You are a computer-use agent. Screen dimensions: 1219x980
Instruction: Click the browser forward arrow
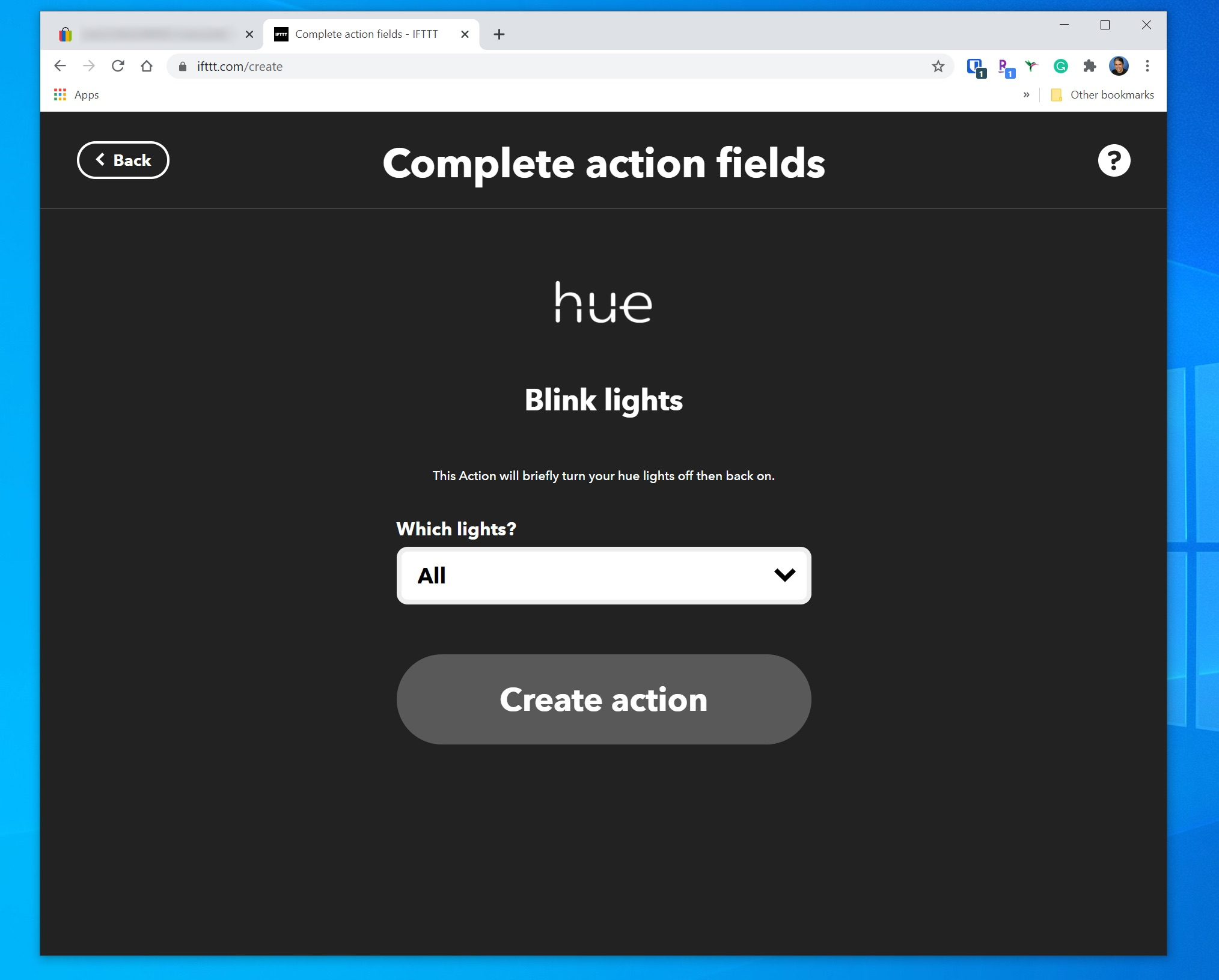[x=89, y=66]
